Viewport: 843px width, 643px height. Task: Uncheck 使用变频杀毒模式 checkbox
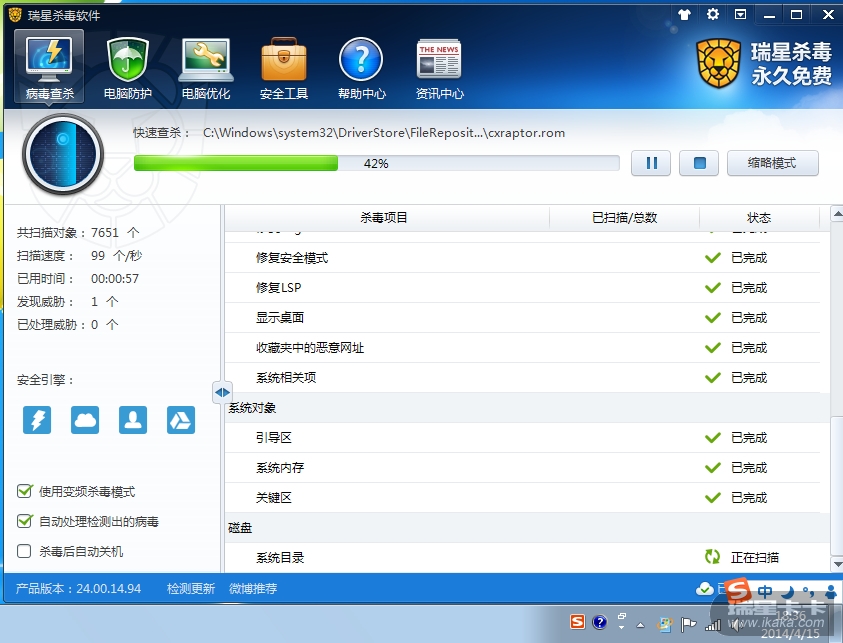(x=24, y=491)
